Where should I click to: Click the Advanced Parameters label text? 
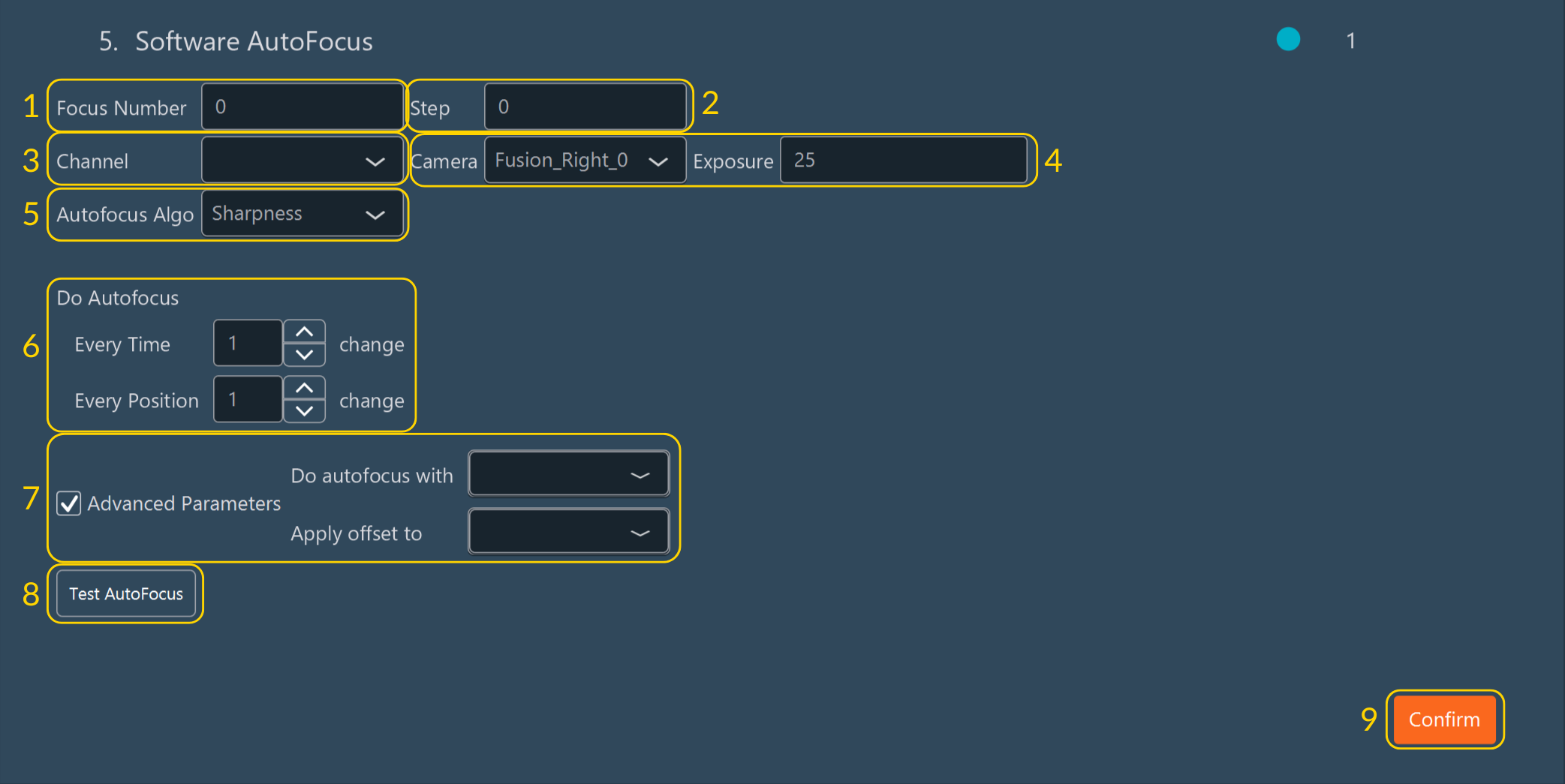pos(184,503)
